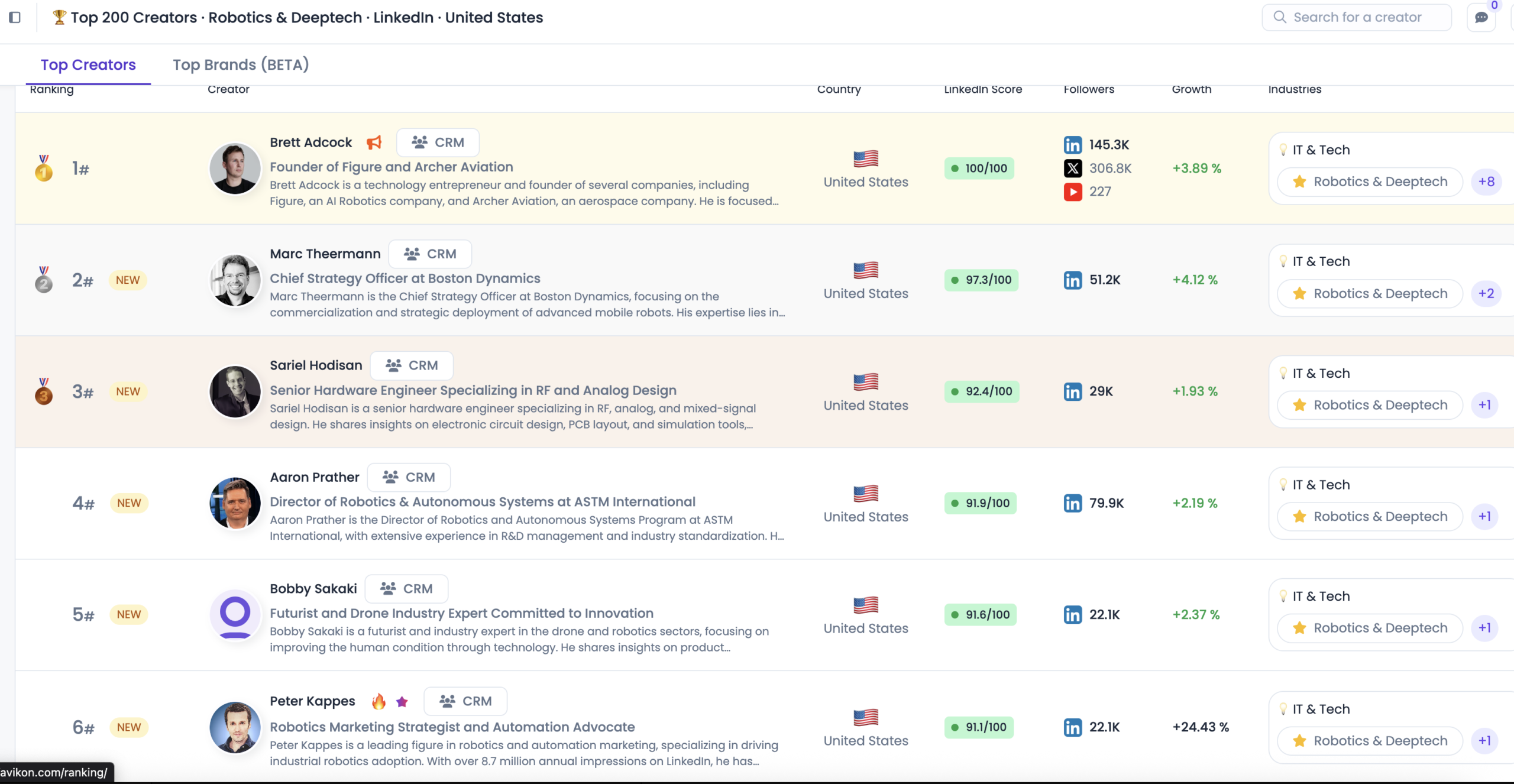The width and height of the screenshot is (1514, 784).
Task: Click the gold medal rank icon
Action: tap(44, 169)
